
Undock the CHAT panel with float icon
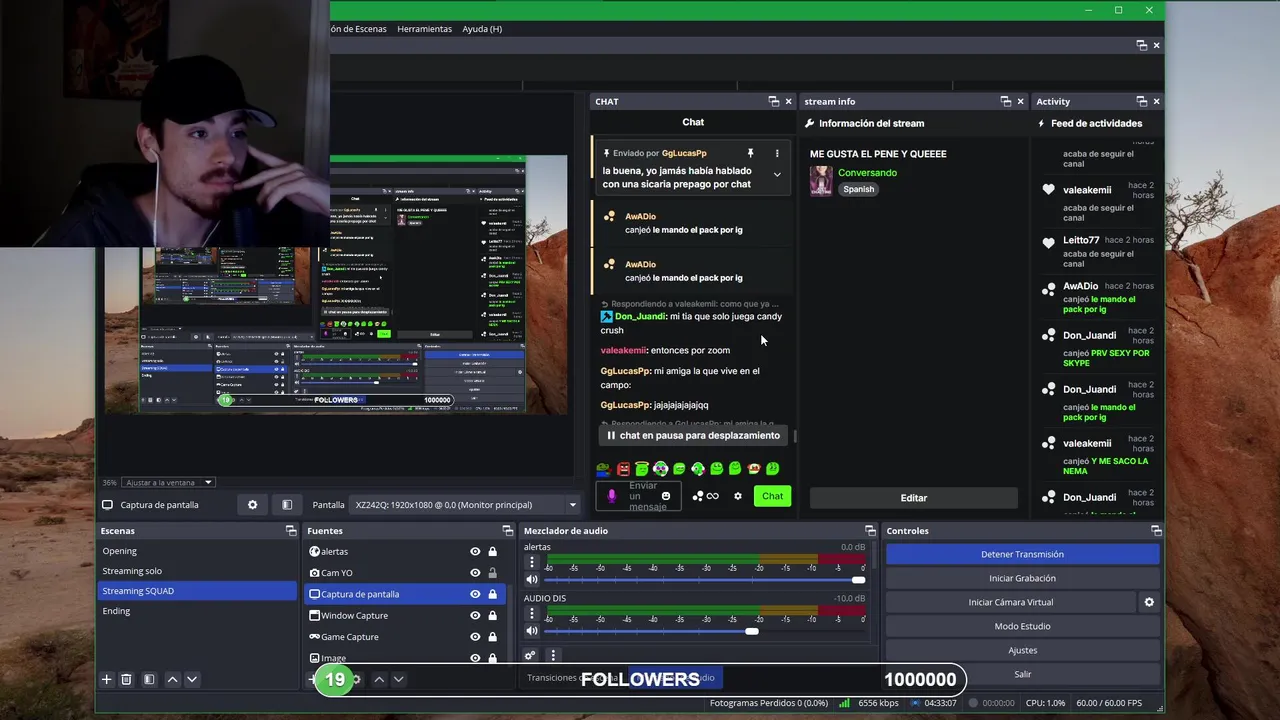click(773, 101)
